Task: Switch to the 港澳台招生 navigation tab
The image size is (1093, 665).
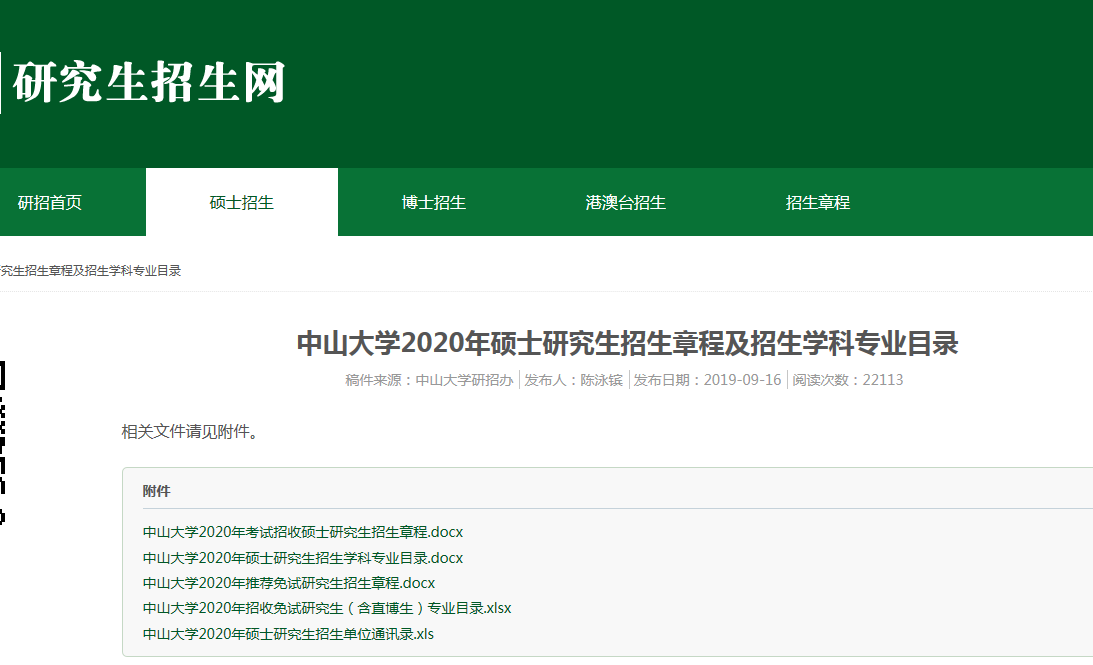Action: (625, 203)
